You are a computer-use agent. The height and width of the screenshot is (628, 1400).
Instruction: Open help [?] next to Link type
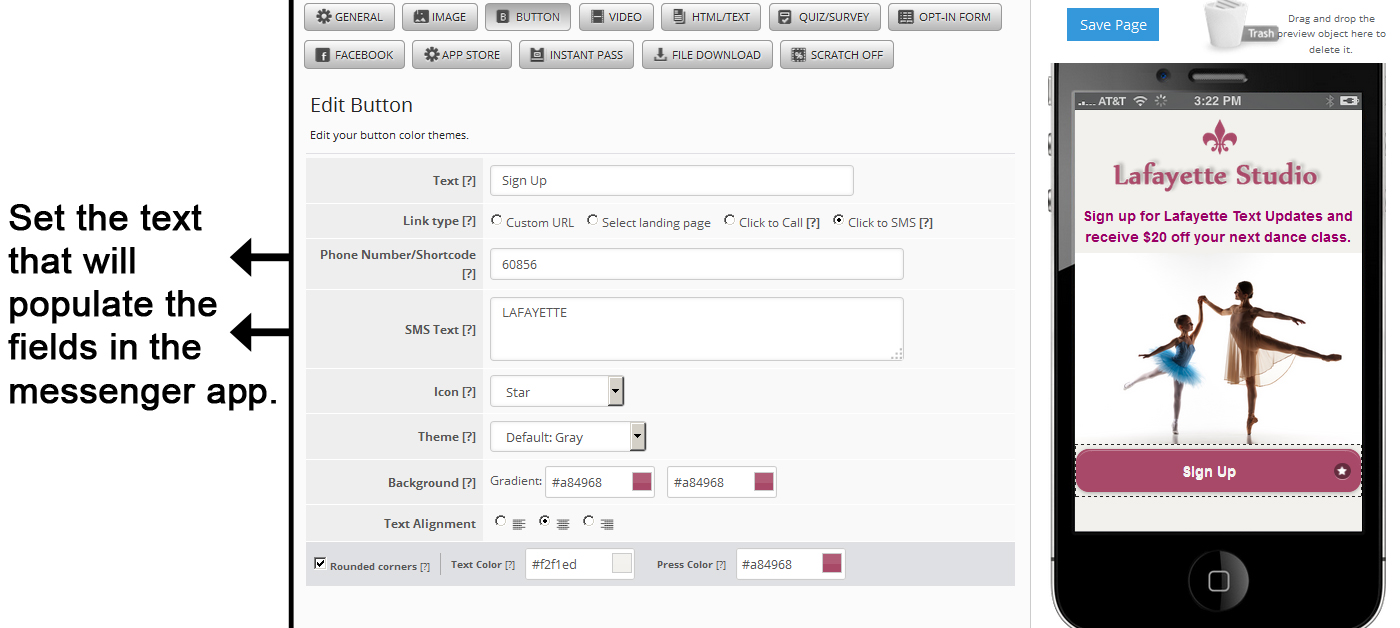tap(469, 221)
